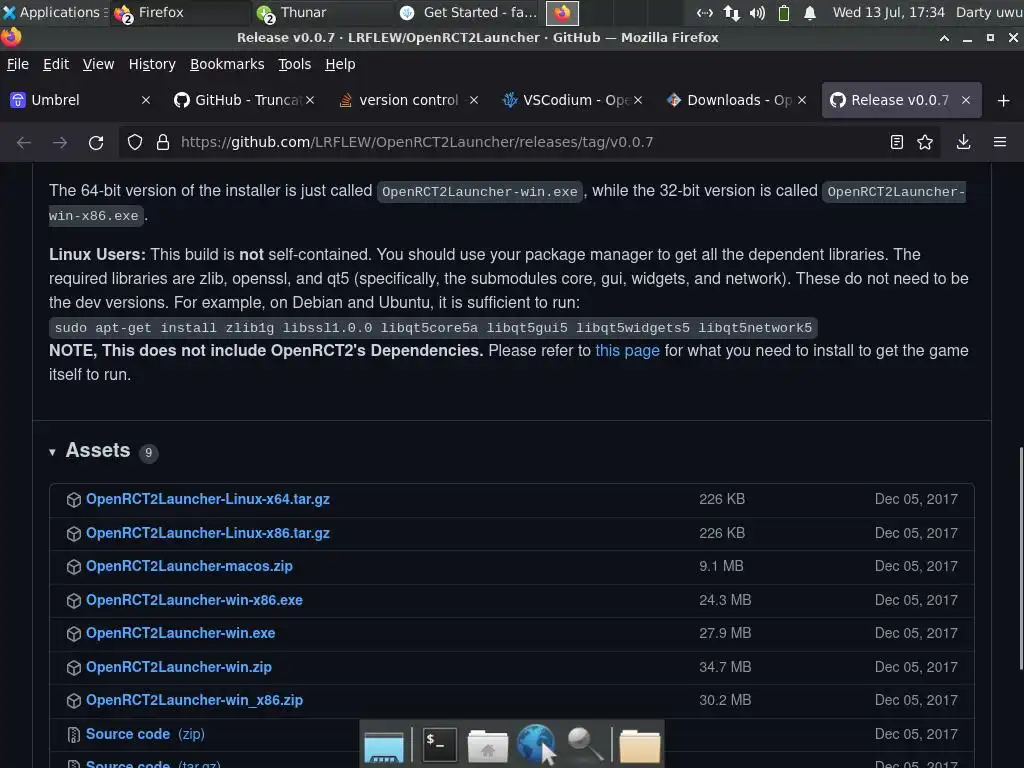Close the VSCodium tab
This screenshot has width=1024, height=768.
pos(638,100)
